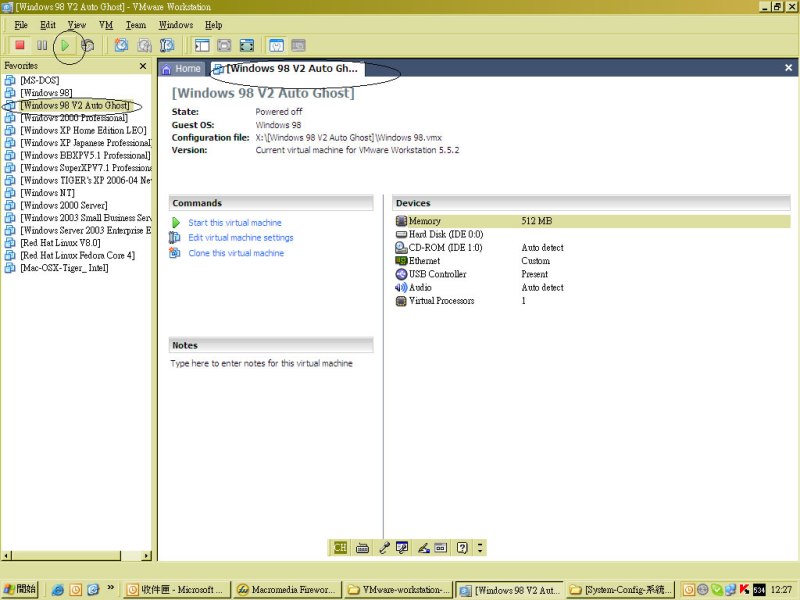Select [Mac-OSX-Tiger_Intel] favorite
The width and height of the screenshot is (800, 600).
tap(64, 268)
